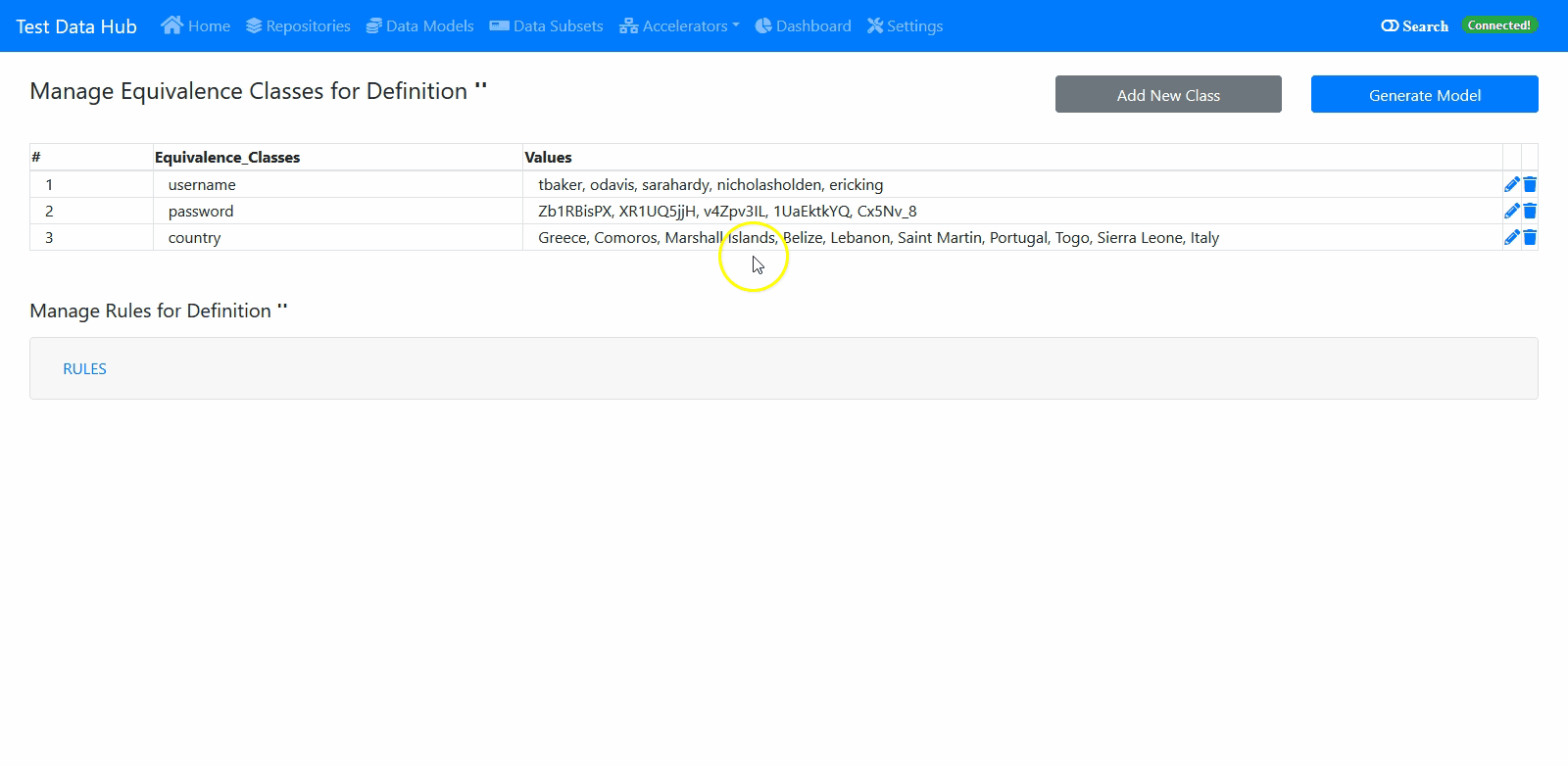1568x766 pixels.
Task: Delete the country equivalence class
Action: (1530, 237)
